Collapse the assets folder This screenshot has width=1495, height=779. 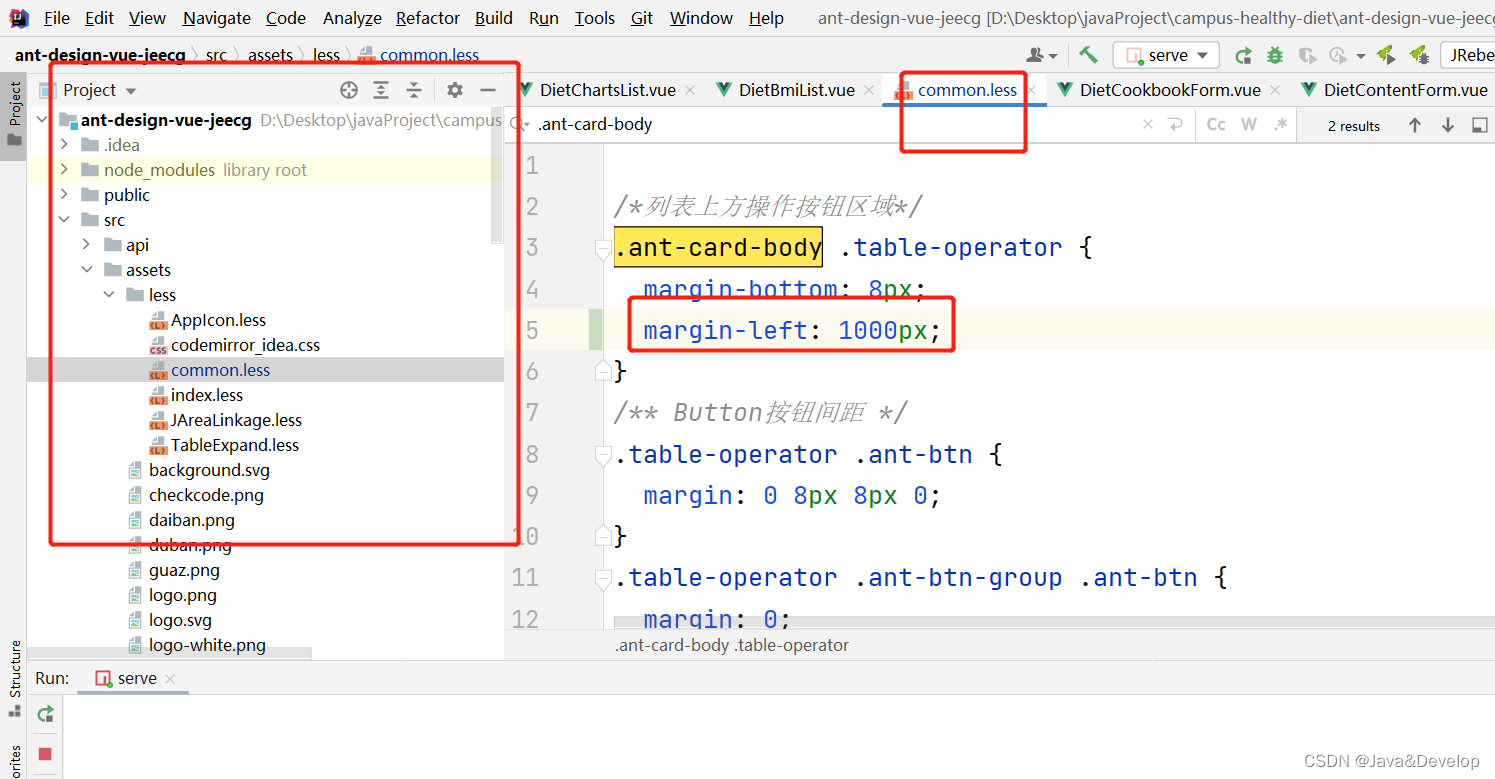pyautogui.click(x=86, y=270)
